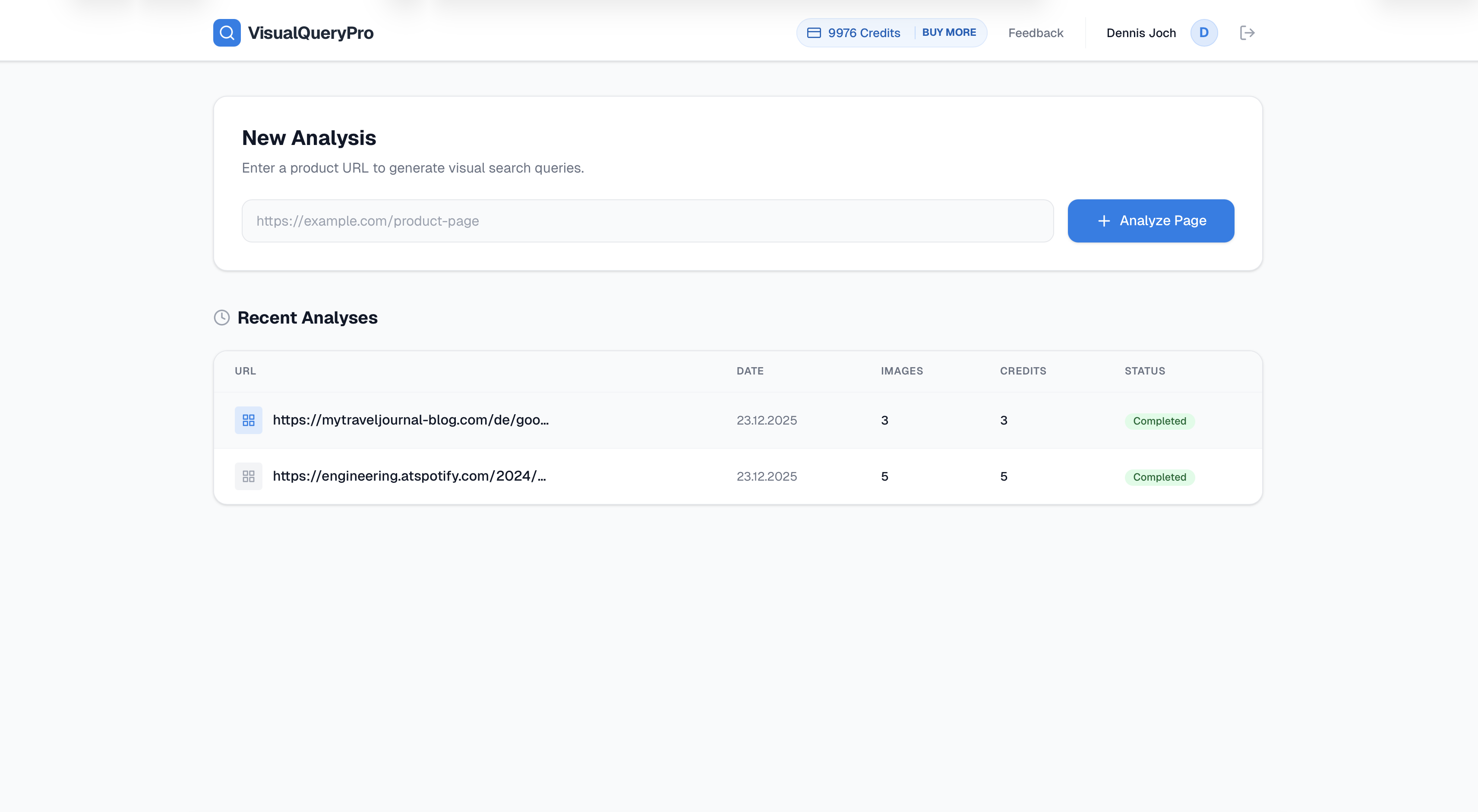This screenshot has width=1478, height=812.
Task: Click Completed badge in the mytraveljournal row
Action: click(1159, 421)
